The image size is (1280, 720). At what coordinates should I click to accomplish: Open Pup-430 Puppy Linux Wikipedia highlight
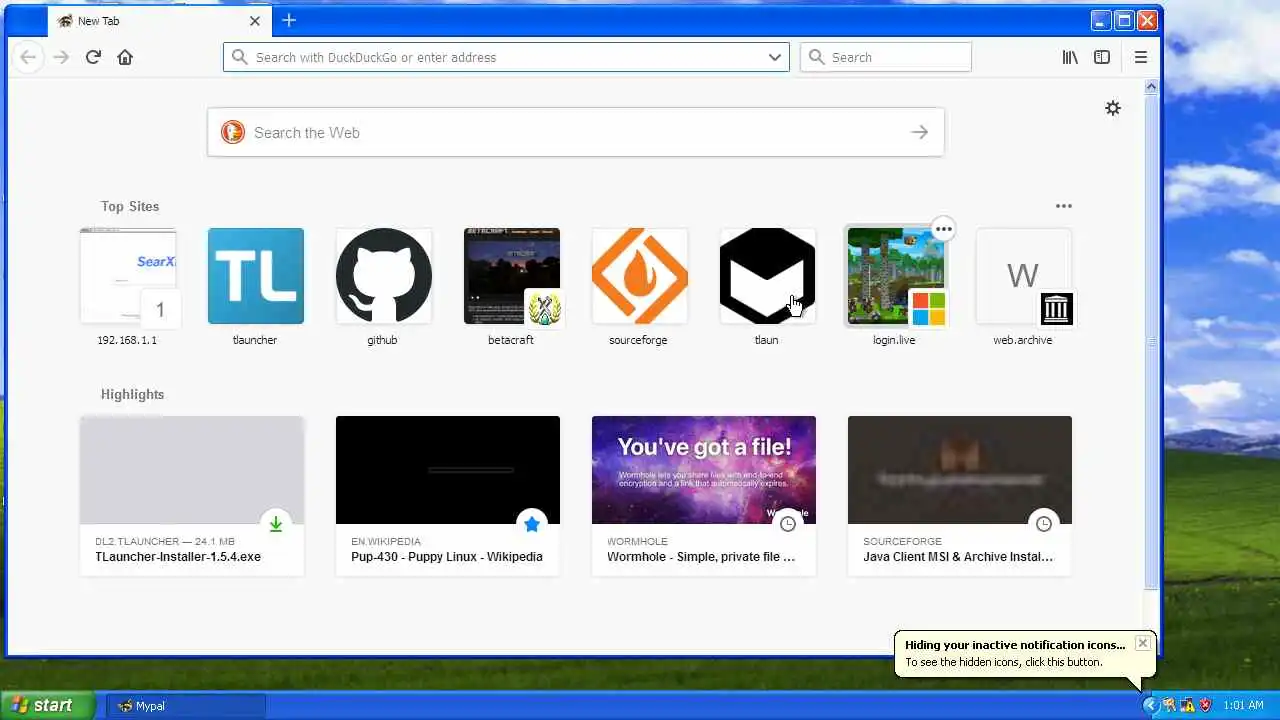pyautogui.click(x=448, y=496)
